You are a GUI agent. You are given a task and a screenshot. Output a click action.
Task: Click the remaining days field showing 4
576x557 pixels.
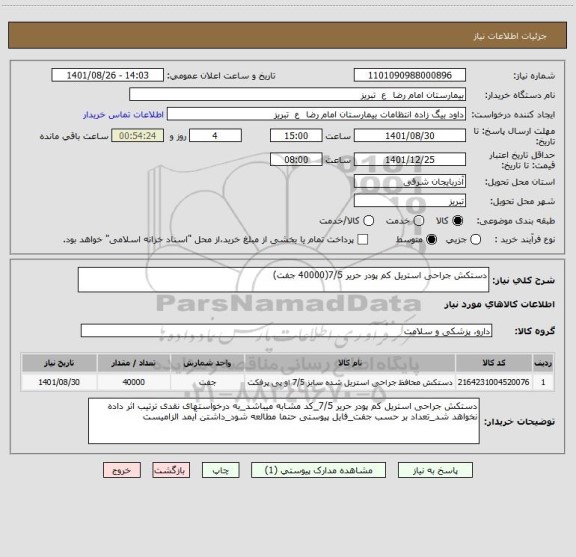[x=215, y=136]
